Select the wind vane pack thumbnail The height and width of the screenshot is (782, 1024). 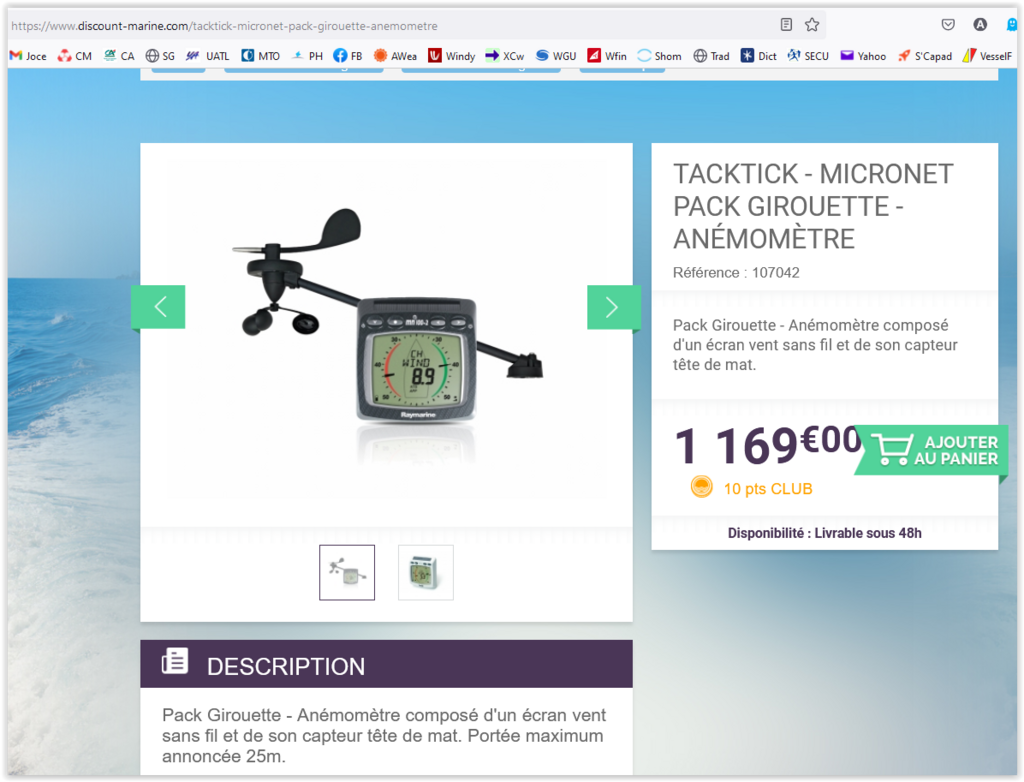click(x=347, y=572)
